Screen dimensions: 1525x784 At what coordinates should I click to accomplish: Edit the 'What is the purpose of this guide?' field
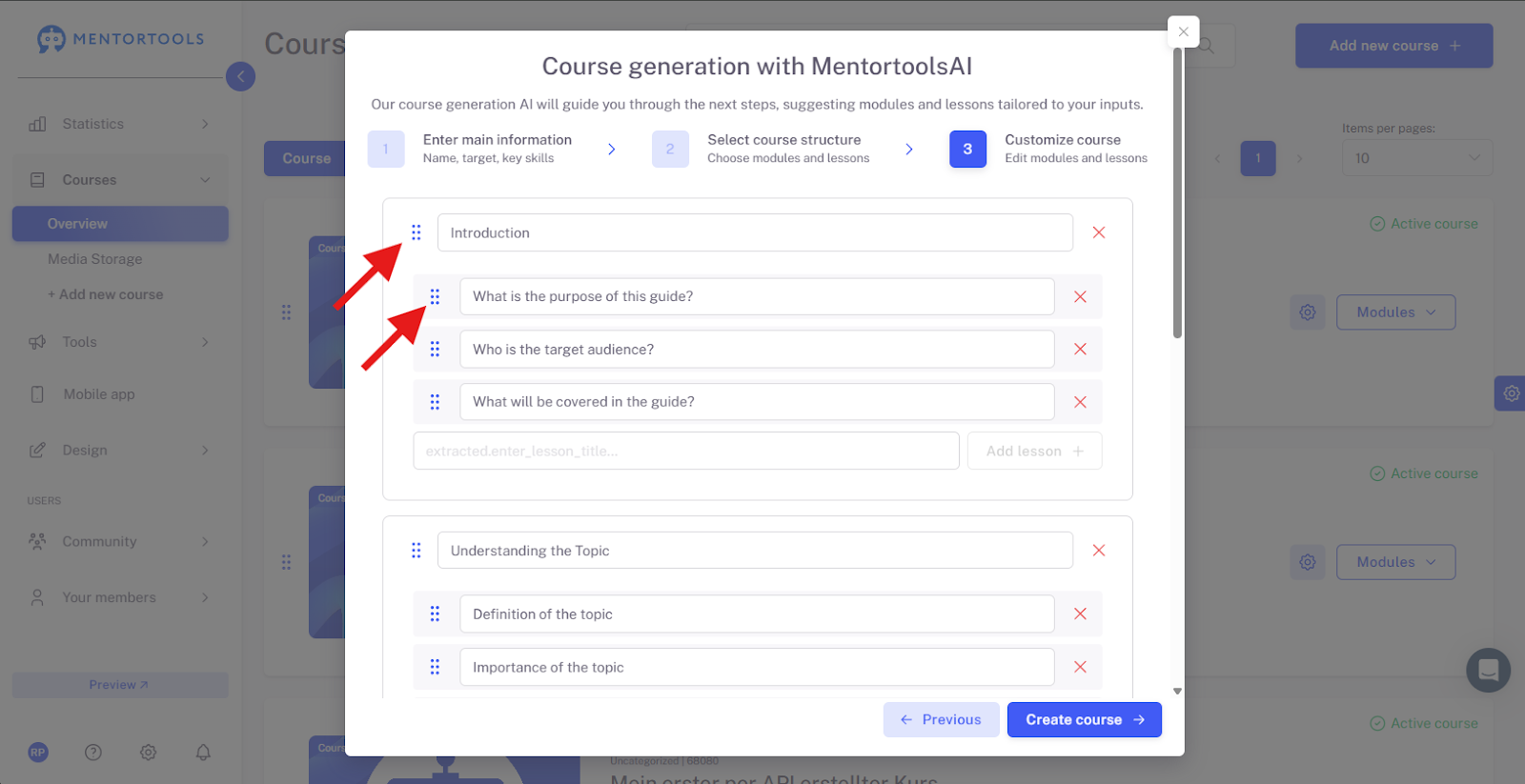click(x=757, y=296)
